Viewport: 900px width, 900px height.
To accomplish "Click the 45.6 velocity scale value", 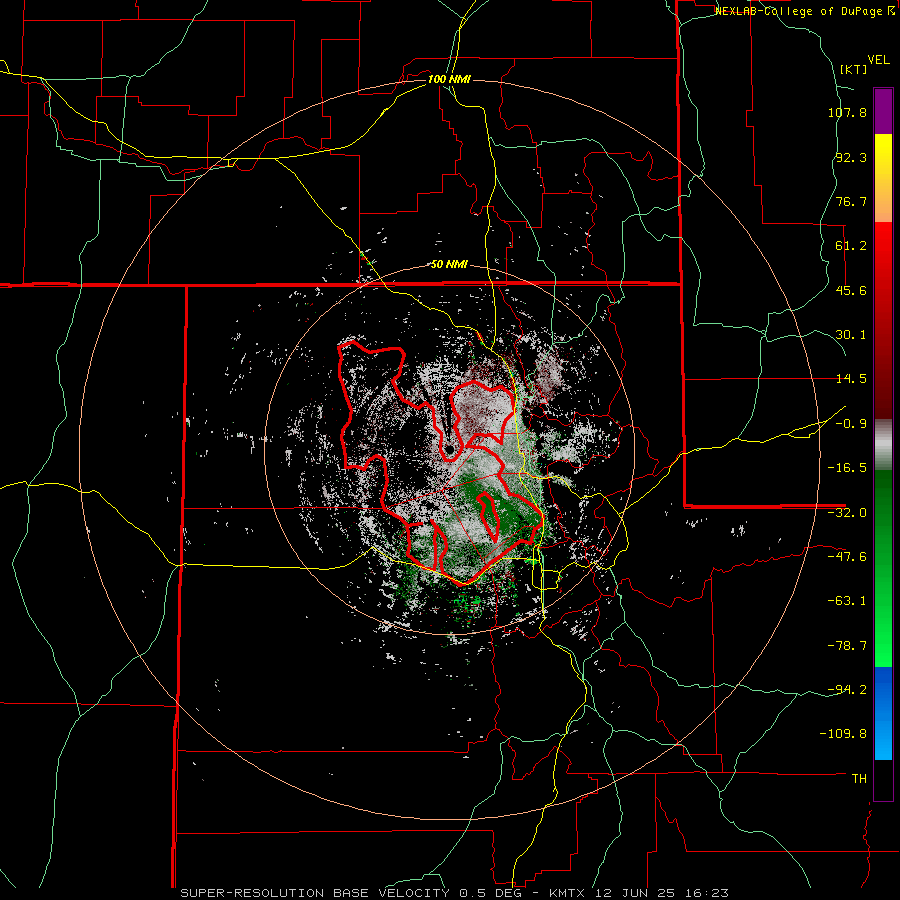I will [x=851, y=290].
